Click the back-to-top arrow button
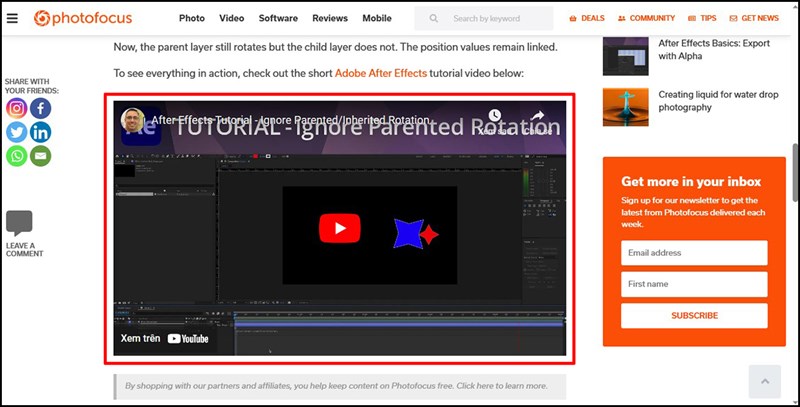 [765, 381]
